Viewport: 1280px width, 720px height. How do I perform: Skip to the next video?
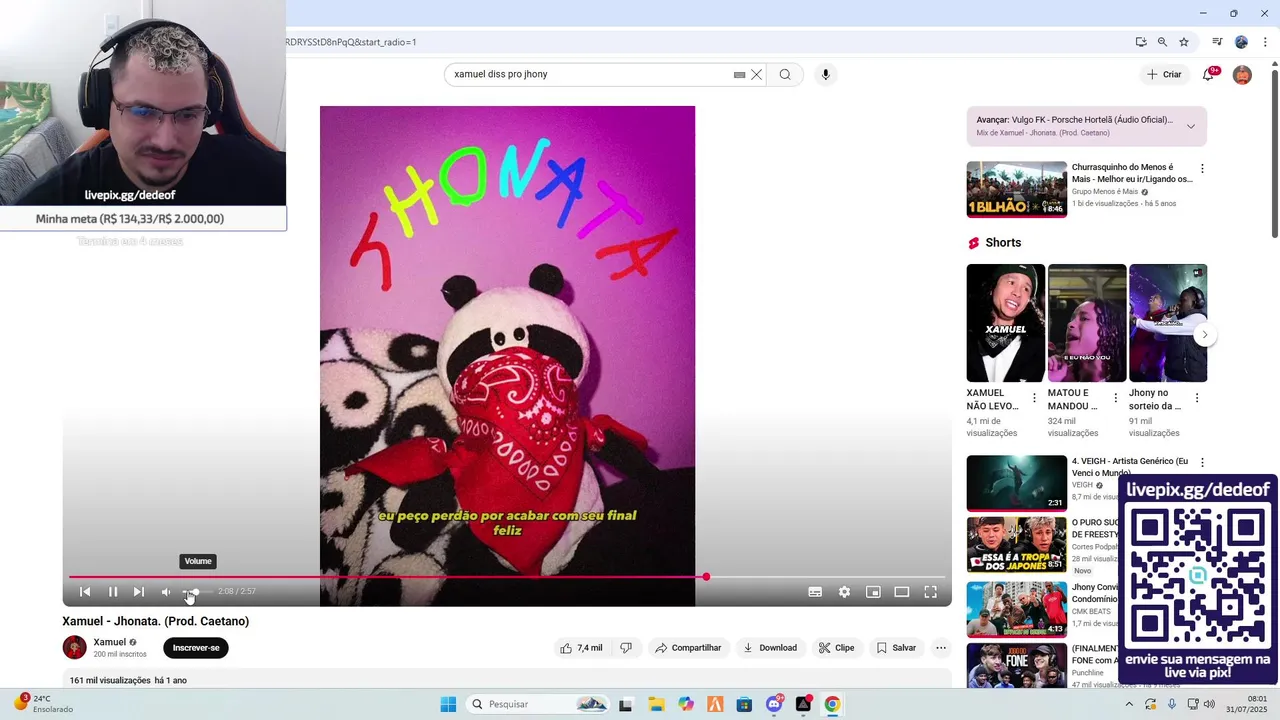point(139,592)
